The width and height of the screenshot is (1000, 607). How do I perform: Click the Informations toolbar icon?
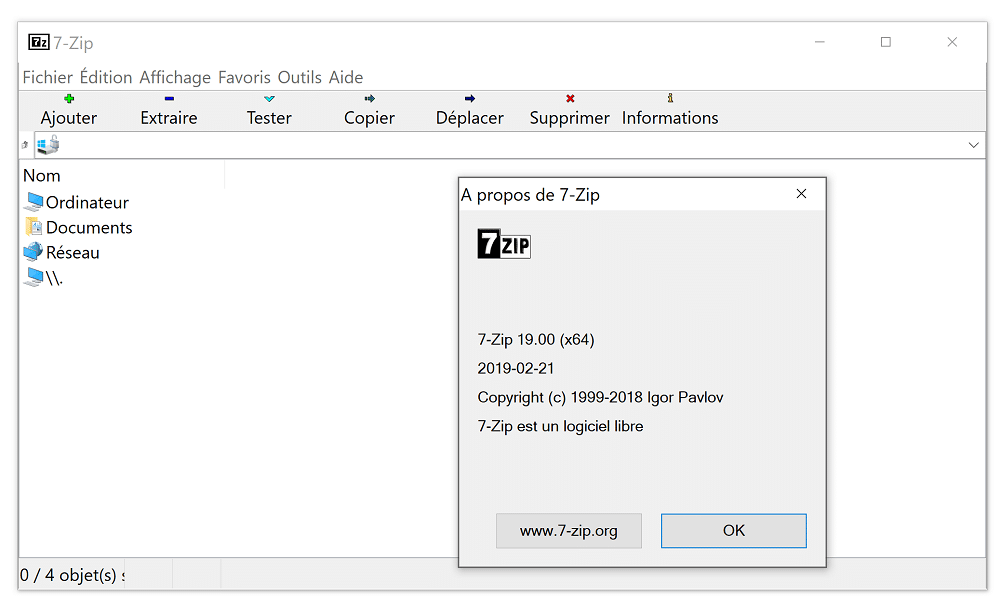(x=670, y=98)
